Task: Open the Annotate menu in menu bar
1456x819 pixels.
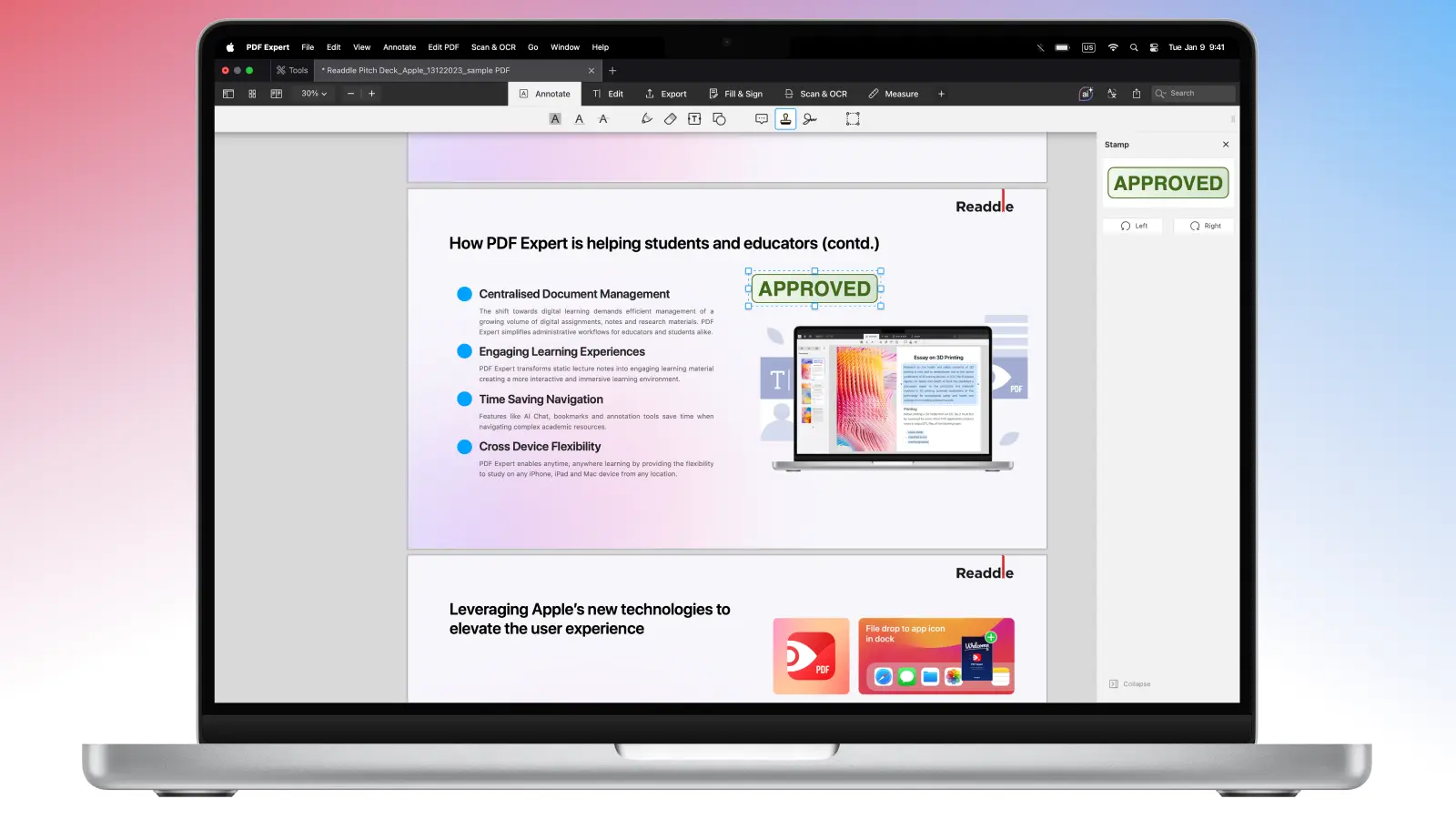Action: [399, 47]
